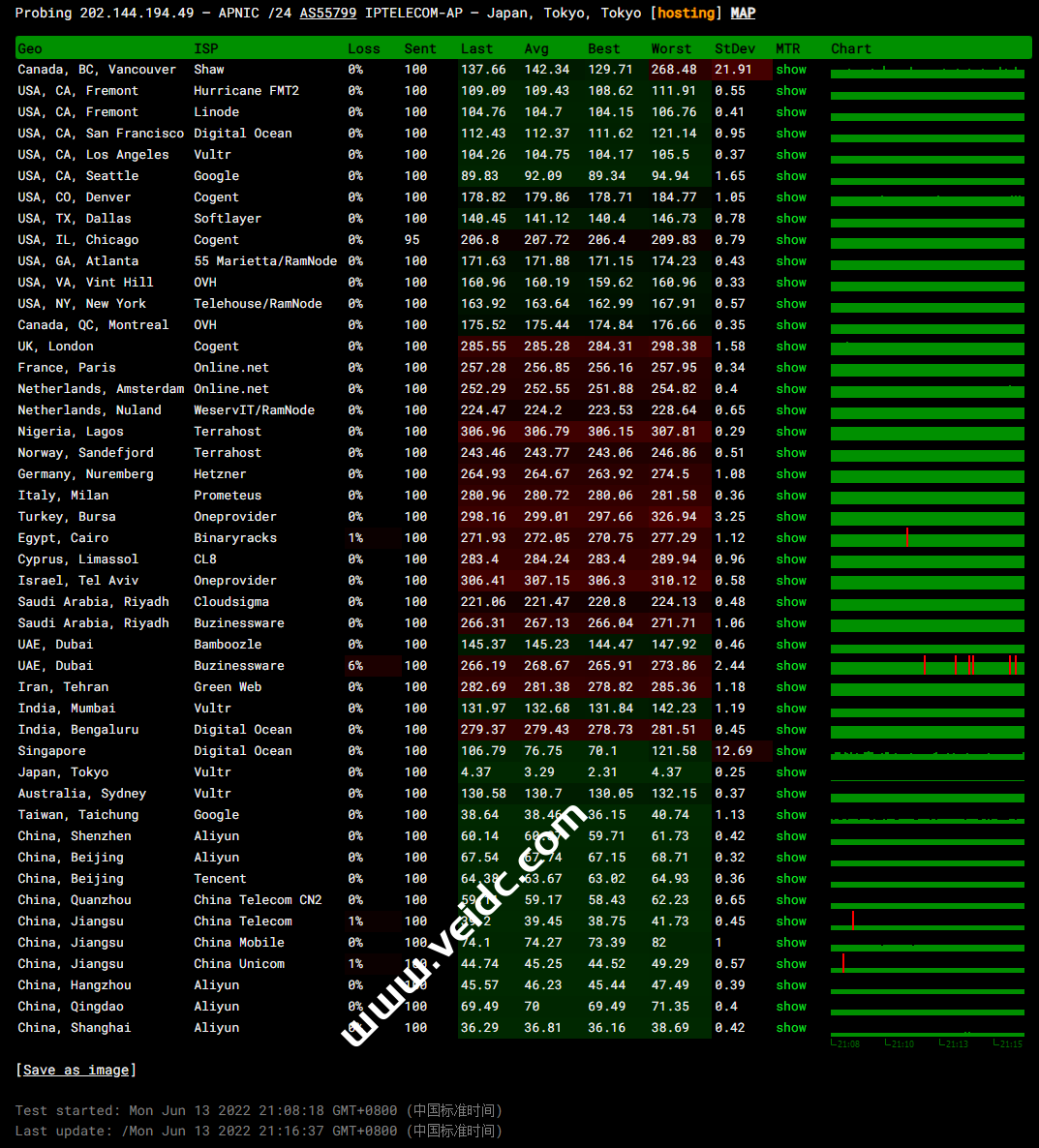
Task: Show MTR for Egypt, Cairo Binaryracks
Action: 791,538
